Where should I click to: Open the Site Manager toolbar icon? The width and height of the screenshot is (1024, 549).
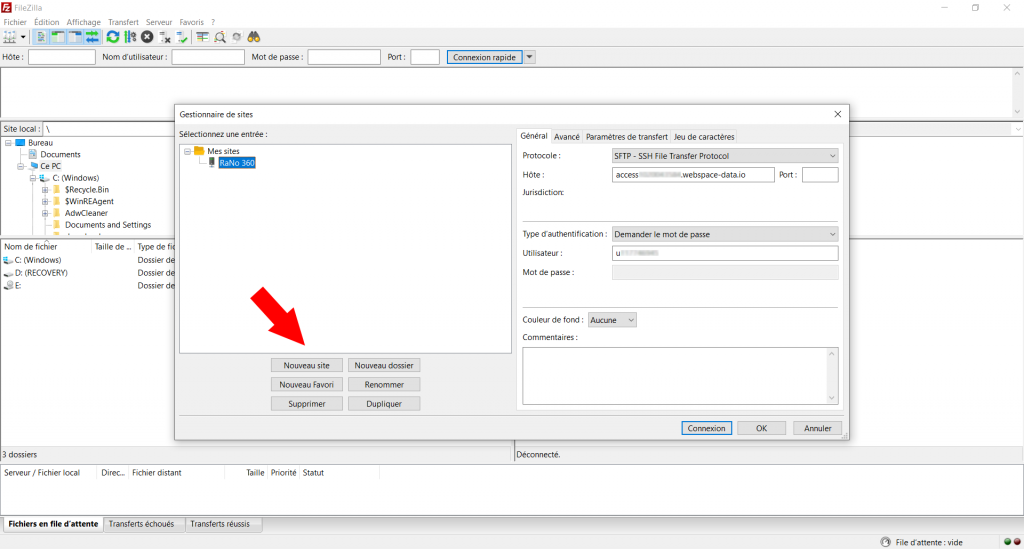pyautogui.click(x=11, y=37)
